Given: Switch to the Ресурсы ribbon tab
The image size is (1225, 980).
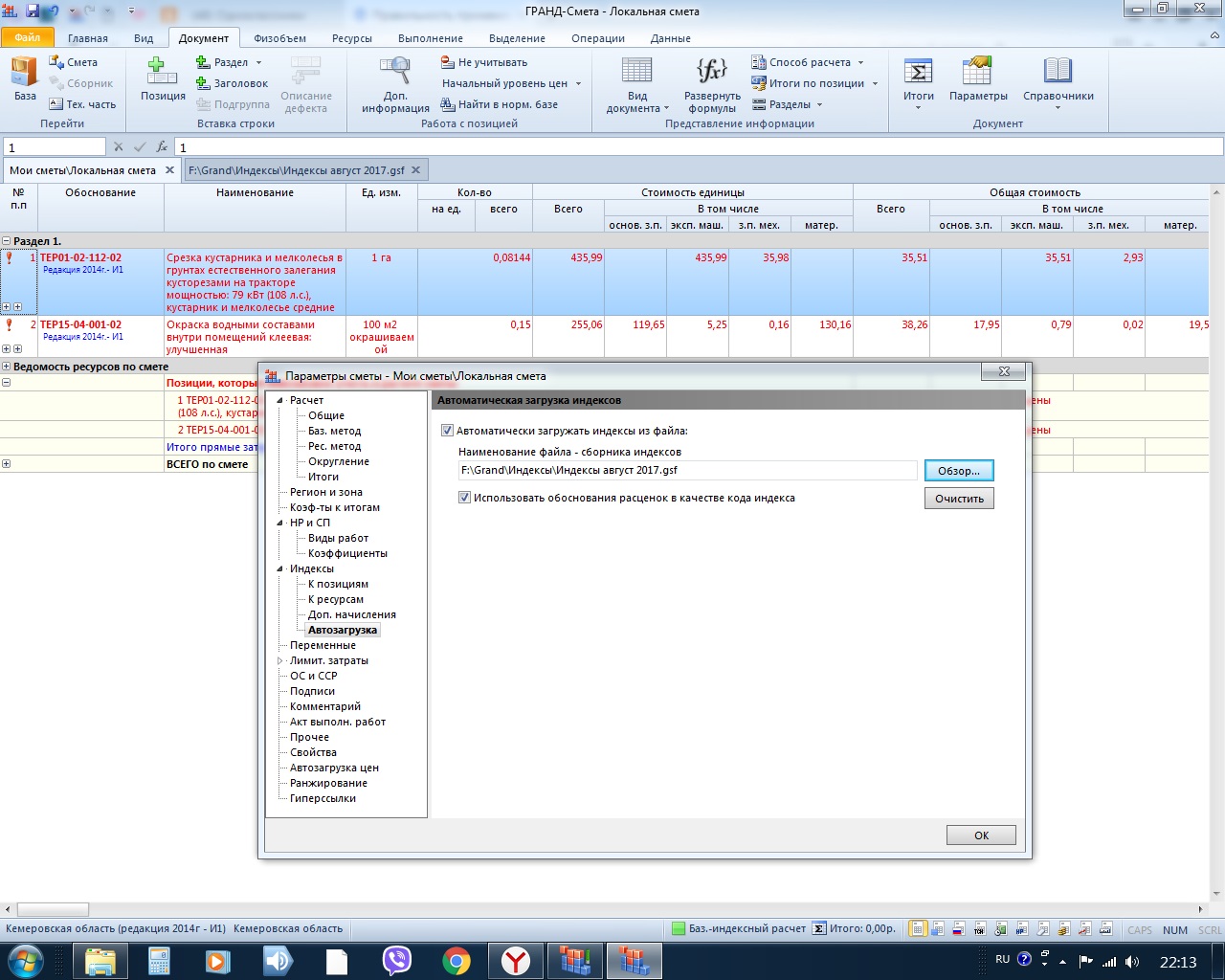Looking at the screenshot, I should point(351,38).
